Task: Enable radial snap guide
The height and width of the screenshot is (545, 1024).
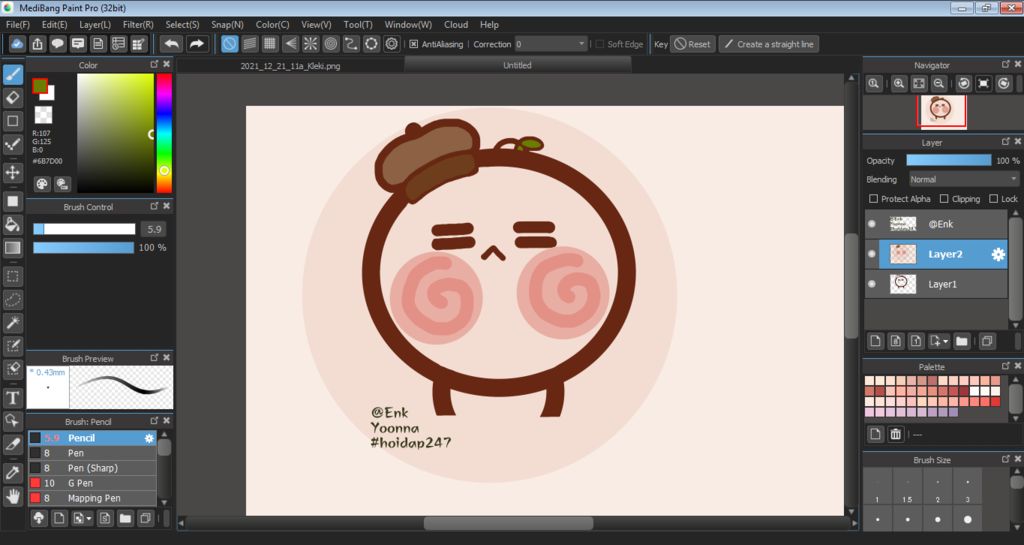Action: 310,44
